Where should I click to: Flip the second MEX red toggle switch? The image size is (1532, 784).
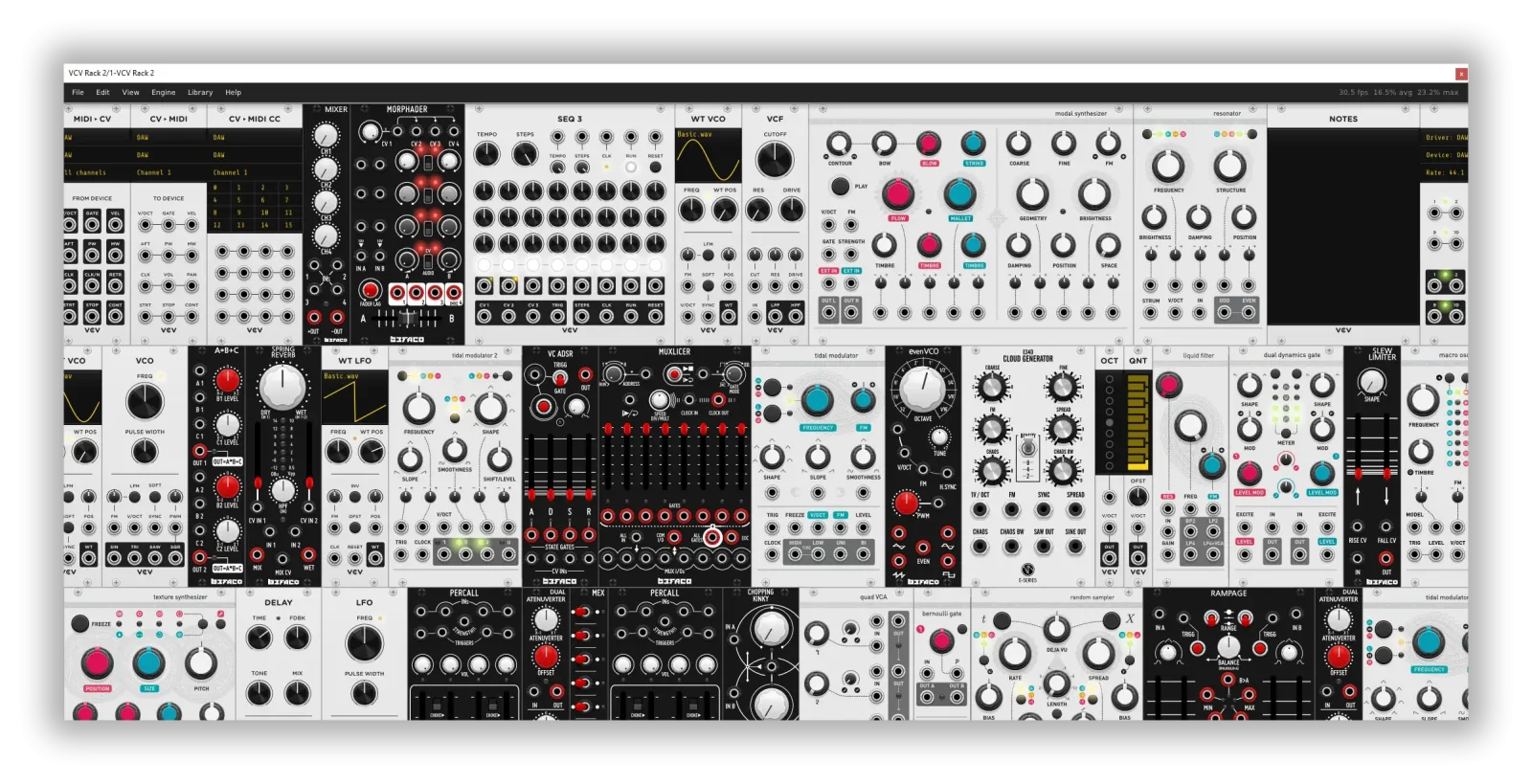[x=580, y=635]
